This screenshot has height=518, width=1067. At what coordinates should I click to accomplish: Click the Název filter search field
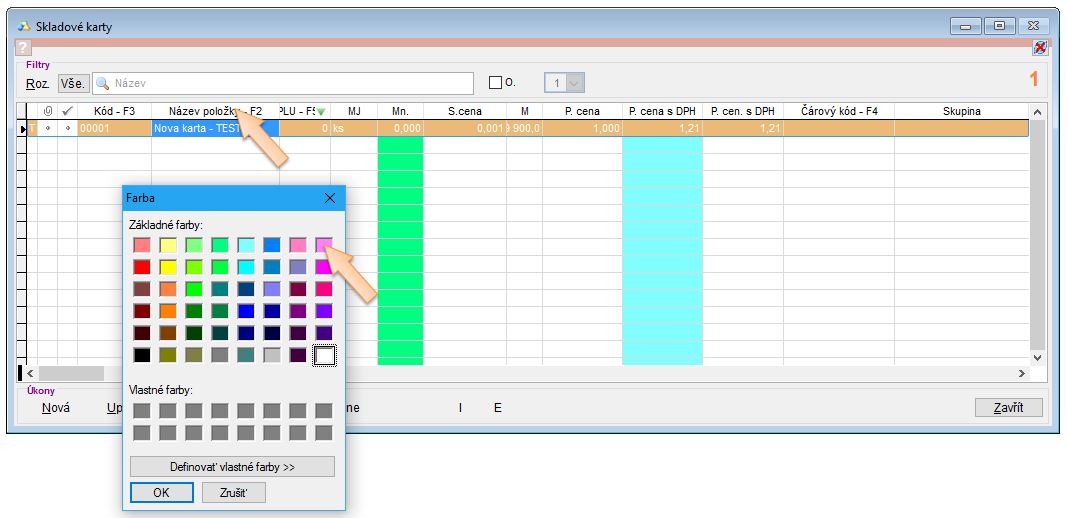(290, 83)
